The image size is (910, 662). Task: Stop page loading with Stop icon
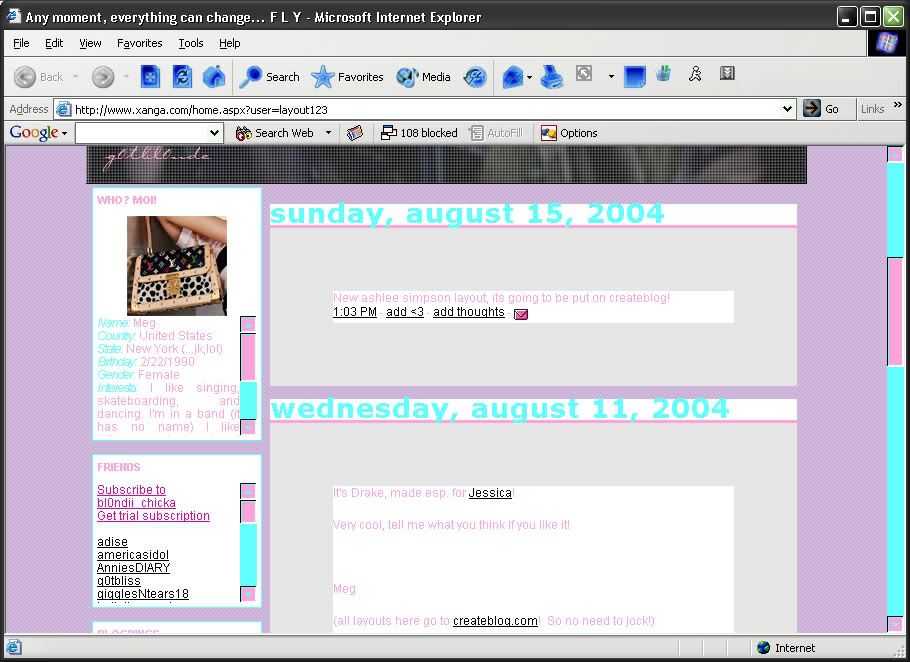tap(150, 77)
